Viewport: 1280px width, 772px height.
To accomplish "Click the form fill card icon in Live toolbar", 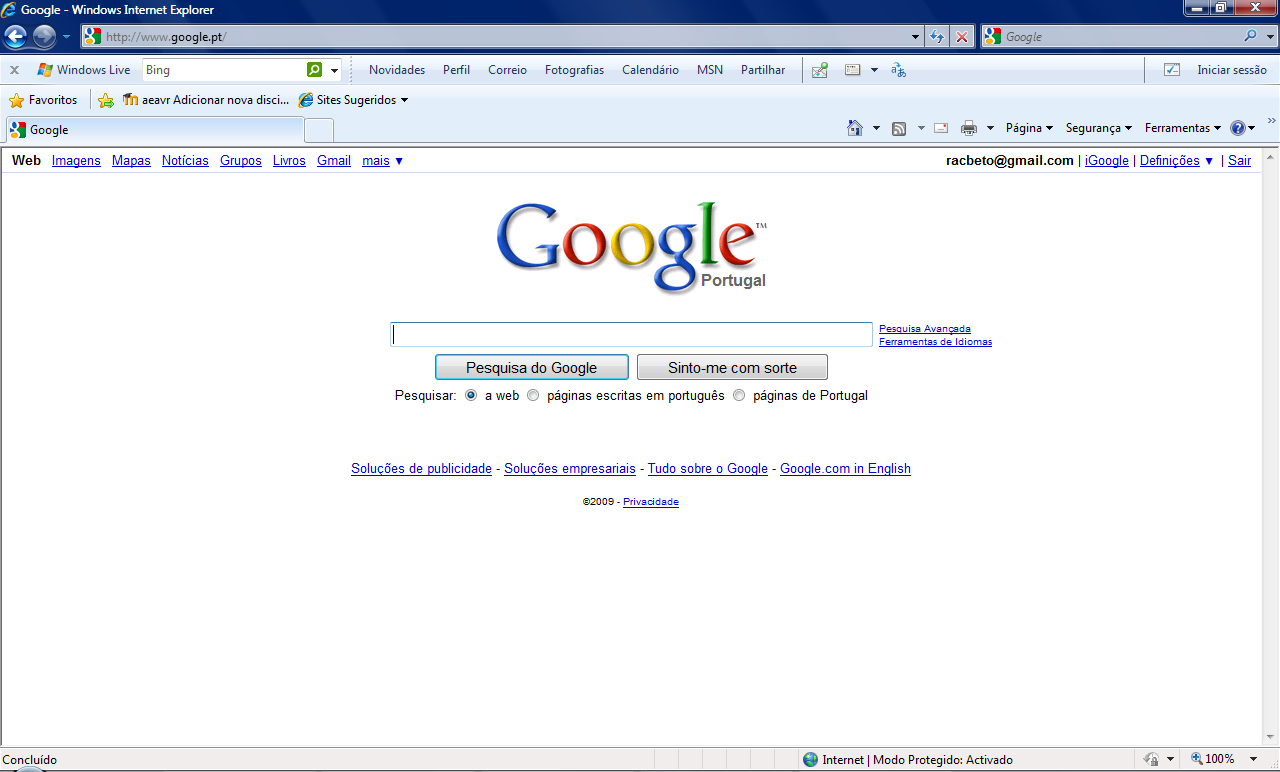I will coord(852,70).
